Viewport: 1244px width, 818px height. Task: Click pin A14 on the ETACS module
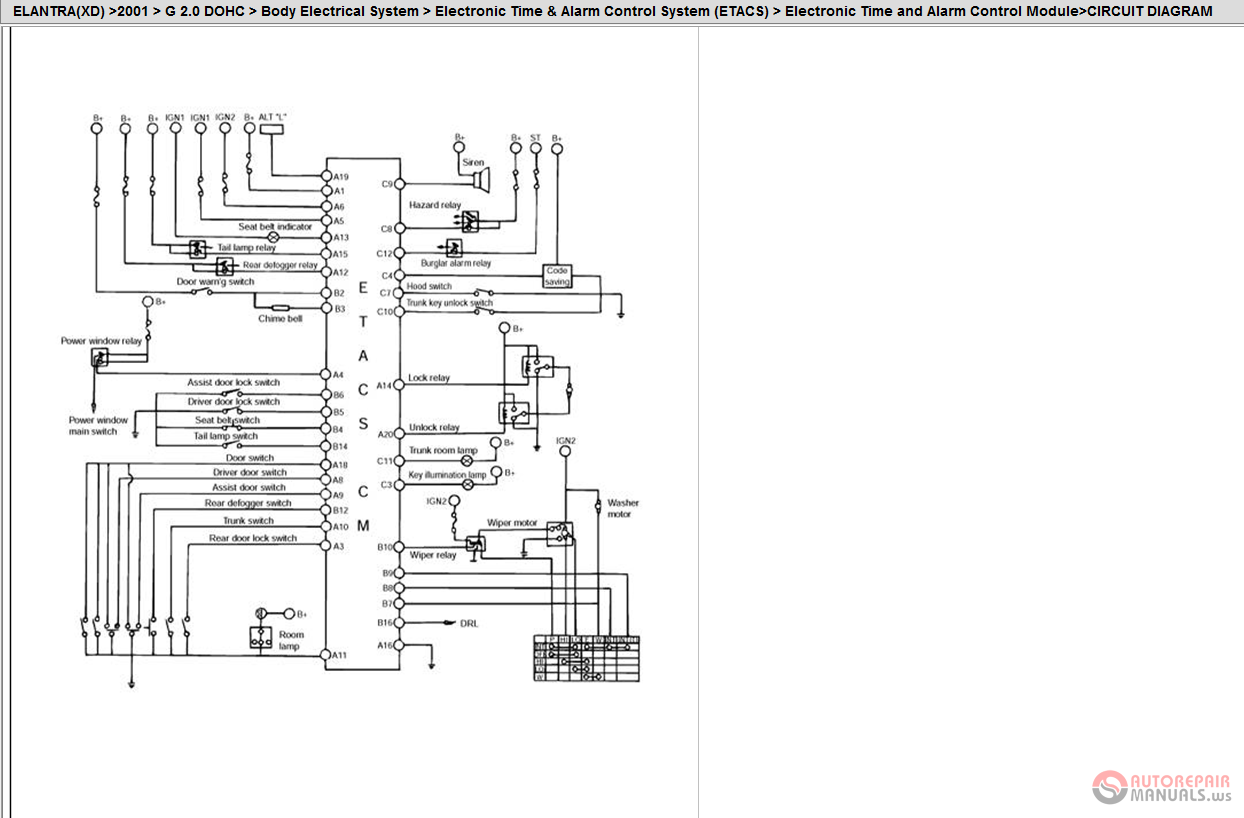tap(399, 385)
